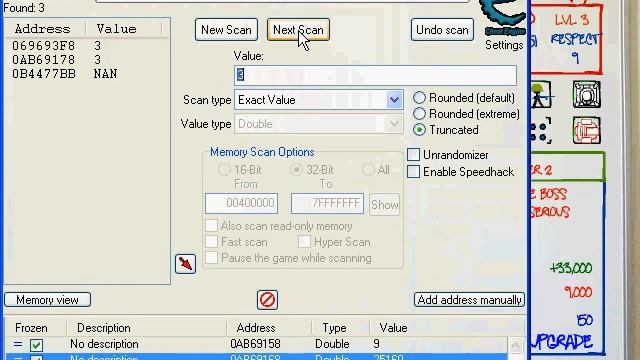Click the address table scroll up arrow
The width and height of the screenshot is (640, 360).
pos(515,345)
